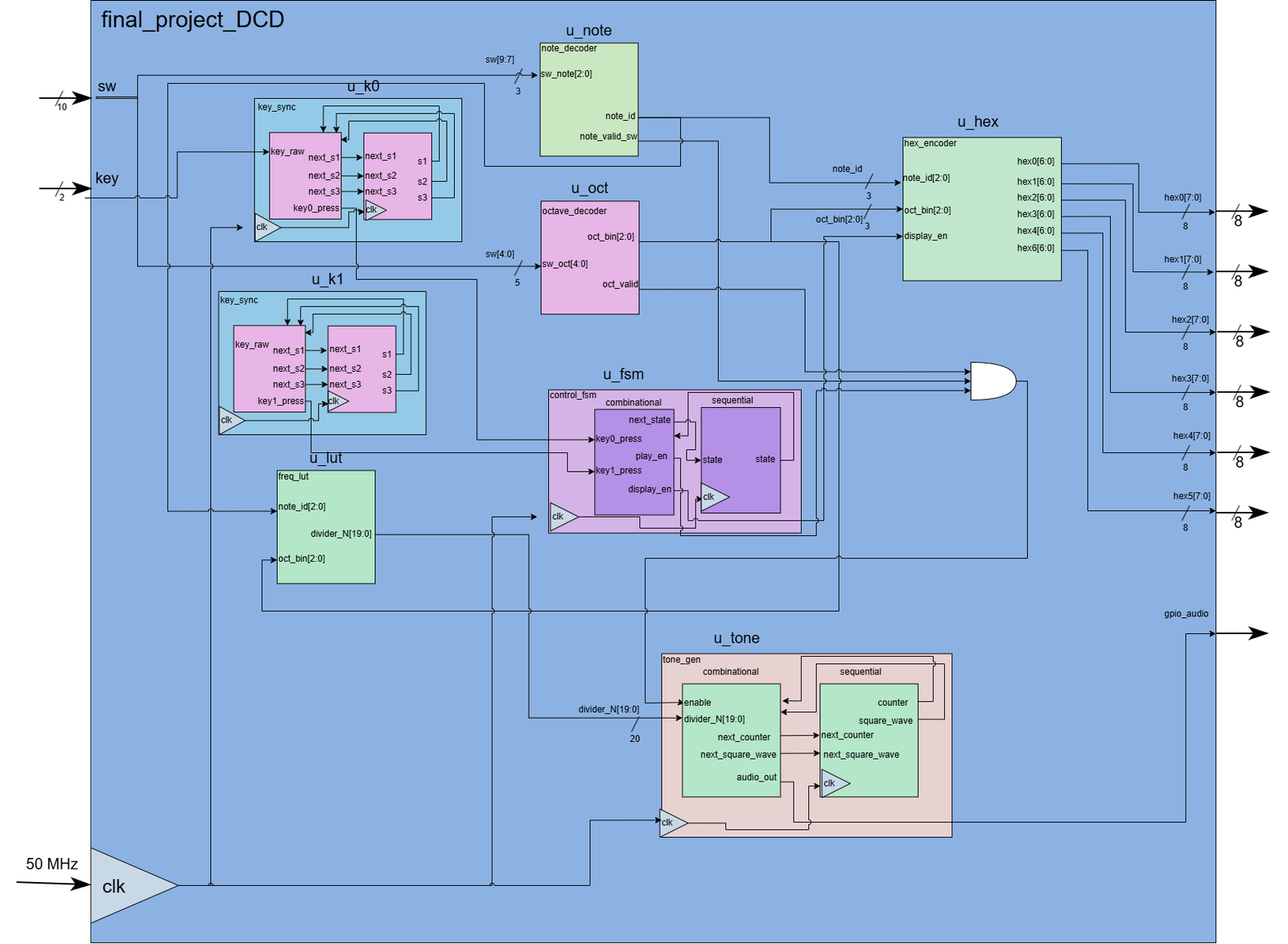The height and width of the screenshot is (944, 1288).
Task: Click the u_k0 instance label
Action: click(363, 86)
